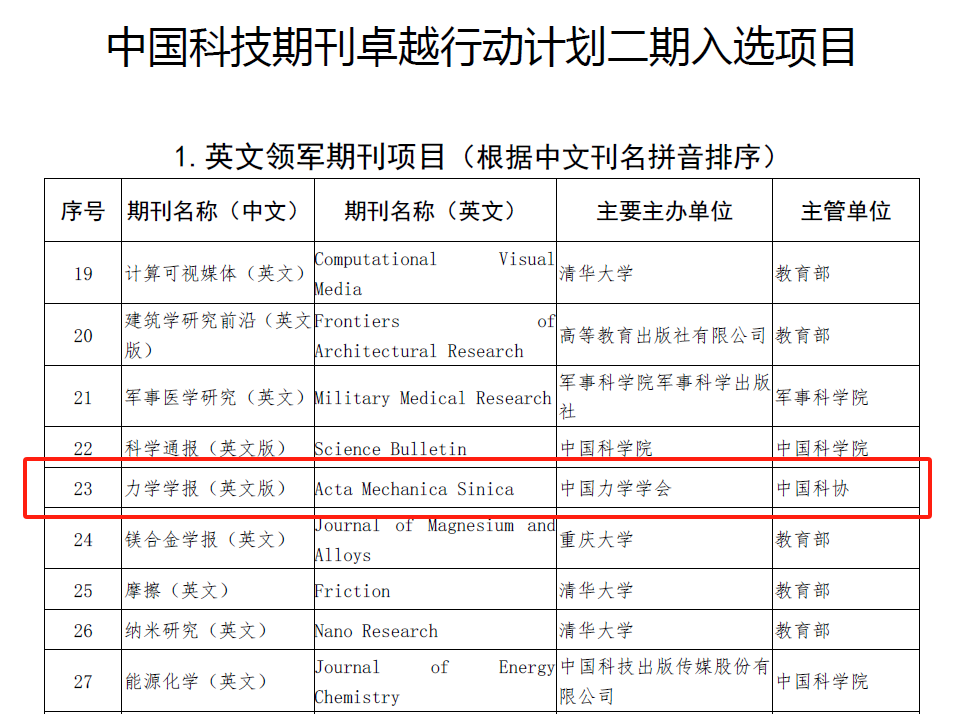Select Journal of Magnesium and Alloys cell
Screen dimensions: 980x714
[x=434, y=540]
